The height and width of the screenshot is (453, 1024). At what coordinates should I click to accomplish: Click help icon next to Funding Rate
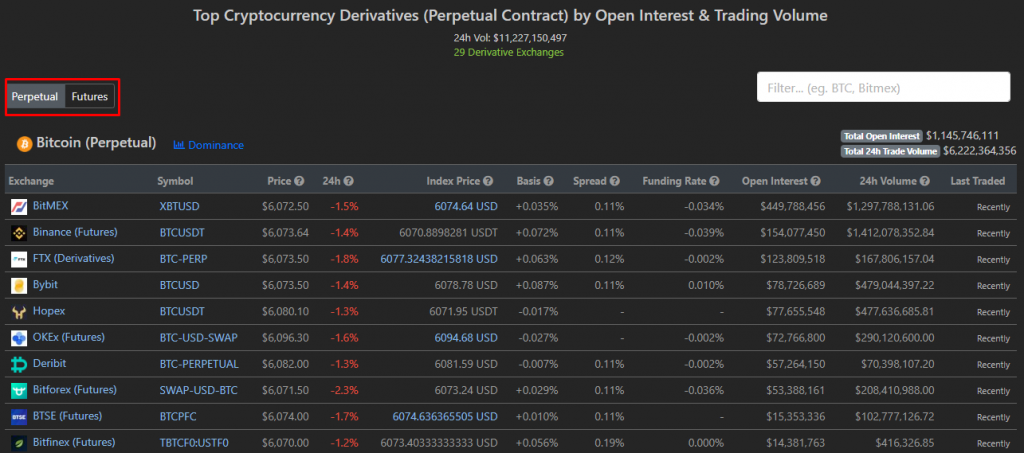click(x=714, y=181)
